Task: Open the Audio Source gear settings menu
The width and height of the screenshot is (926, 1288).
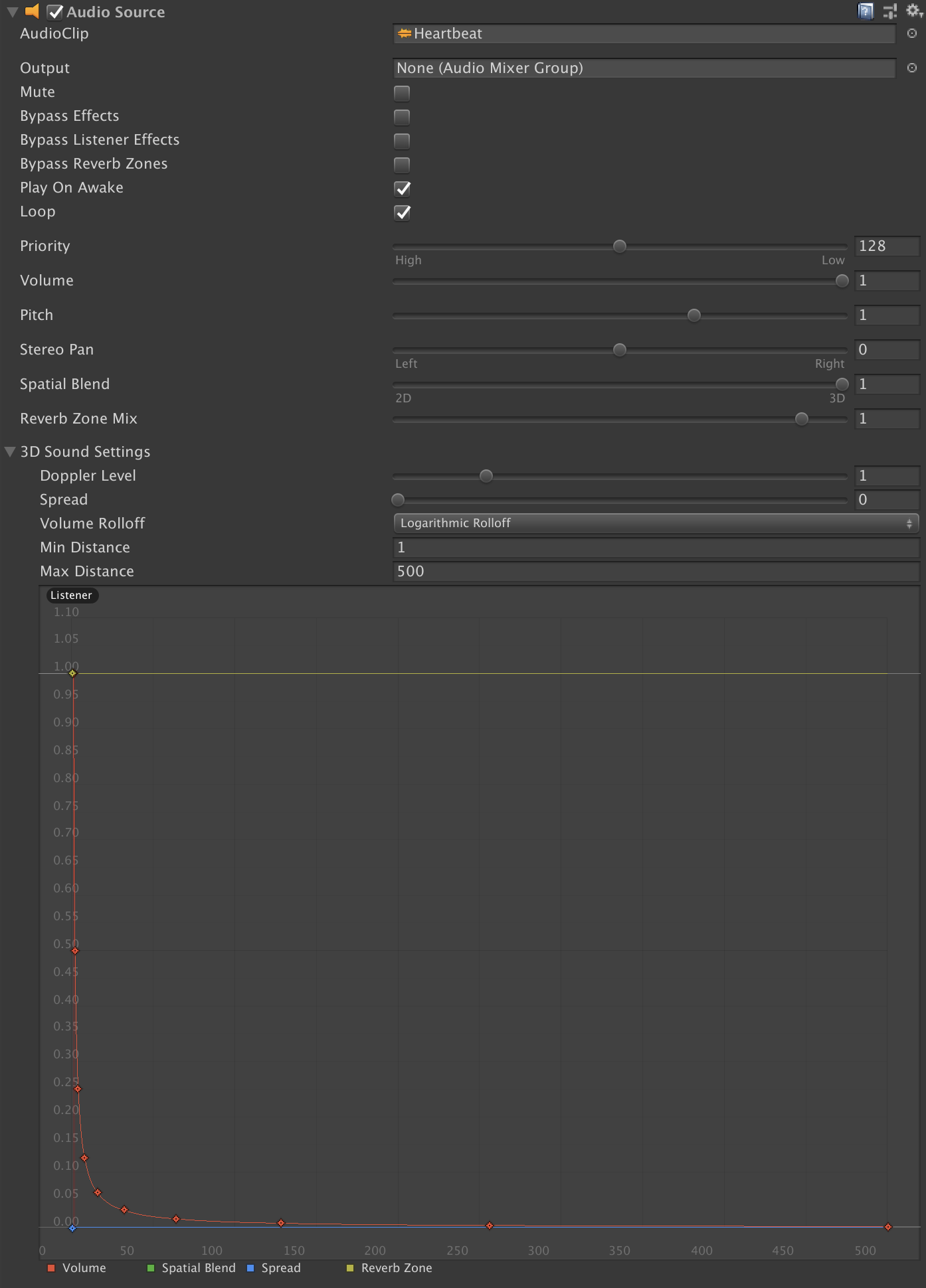Action: tap(914, 11)
